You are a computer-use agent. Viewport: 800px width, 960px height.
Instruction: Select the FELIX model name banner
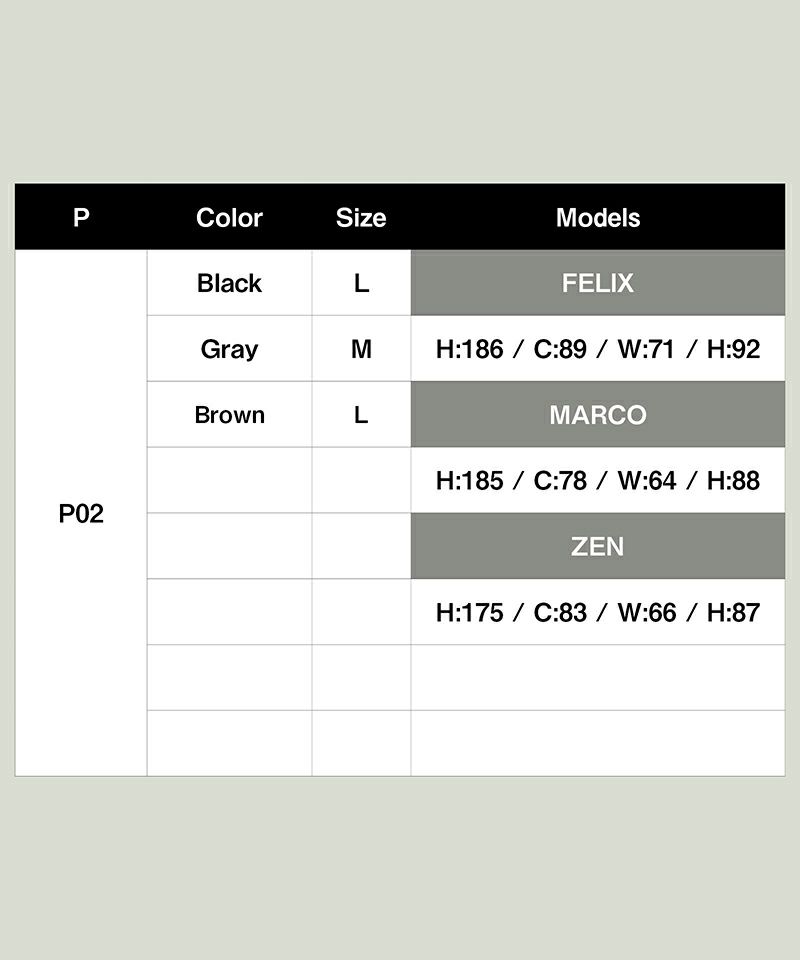pyautogui.click(x=598, y=283)
